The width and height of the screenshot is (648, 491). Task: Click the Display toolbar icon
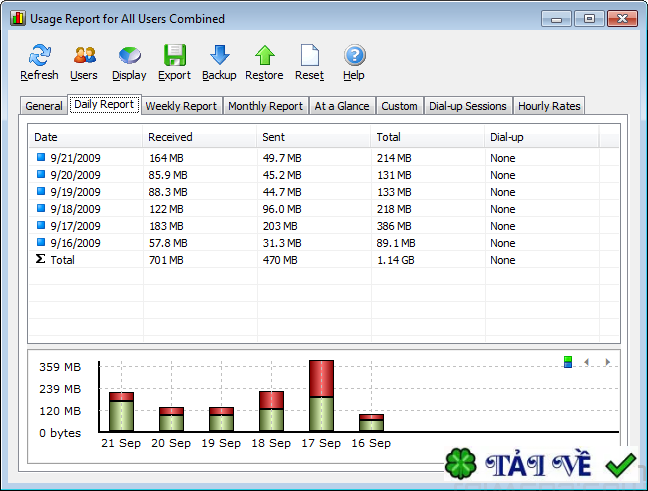129,56
